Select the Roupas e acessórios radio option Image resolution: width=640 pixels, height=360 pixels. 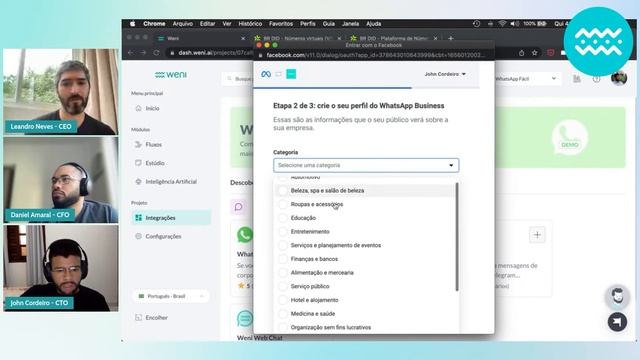pos(282,204)
